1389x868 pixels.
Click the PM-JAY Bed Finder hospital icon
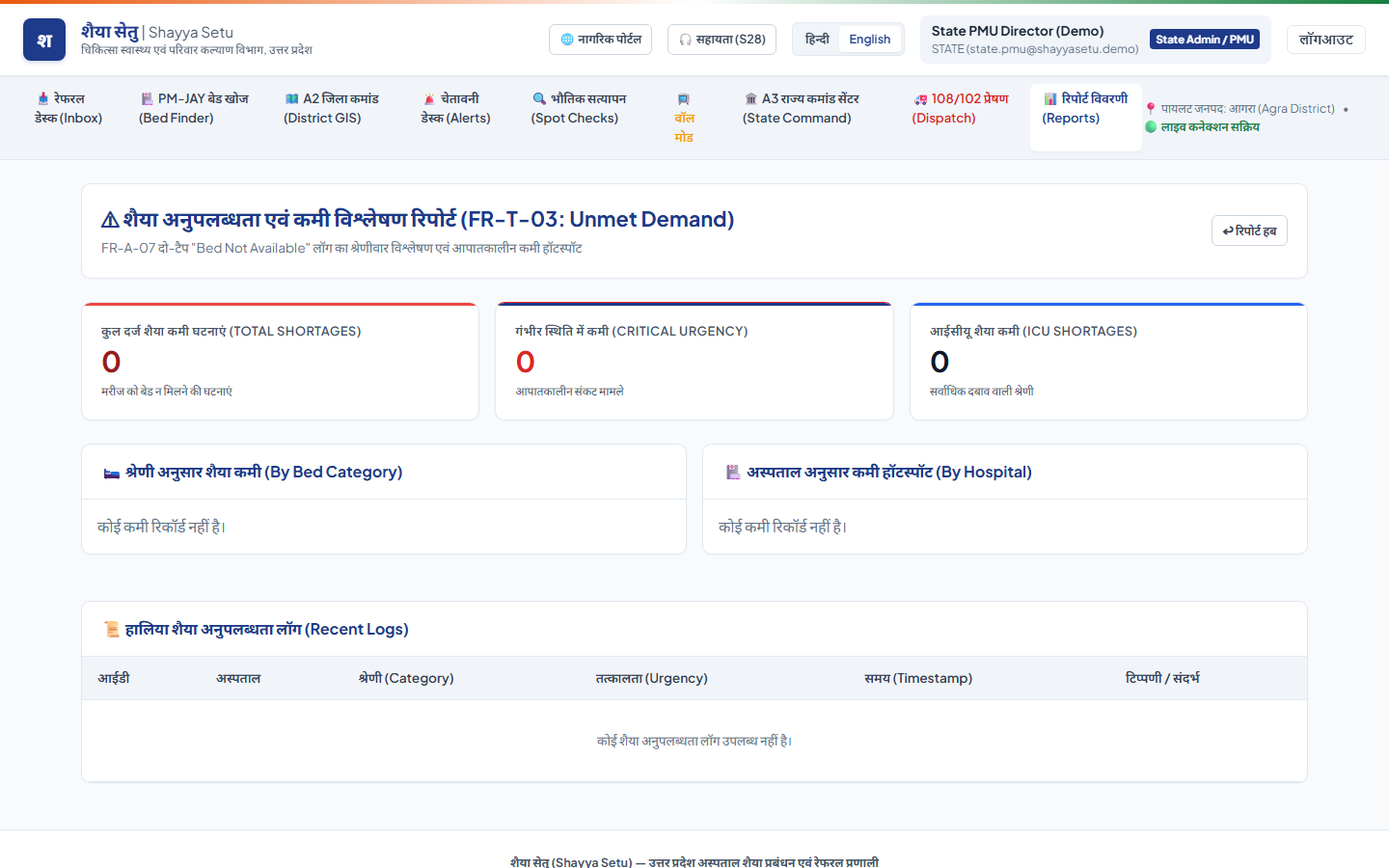[x=147, y=98]
